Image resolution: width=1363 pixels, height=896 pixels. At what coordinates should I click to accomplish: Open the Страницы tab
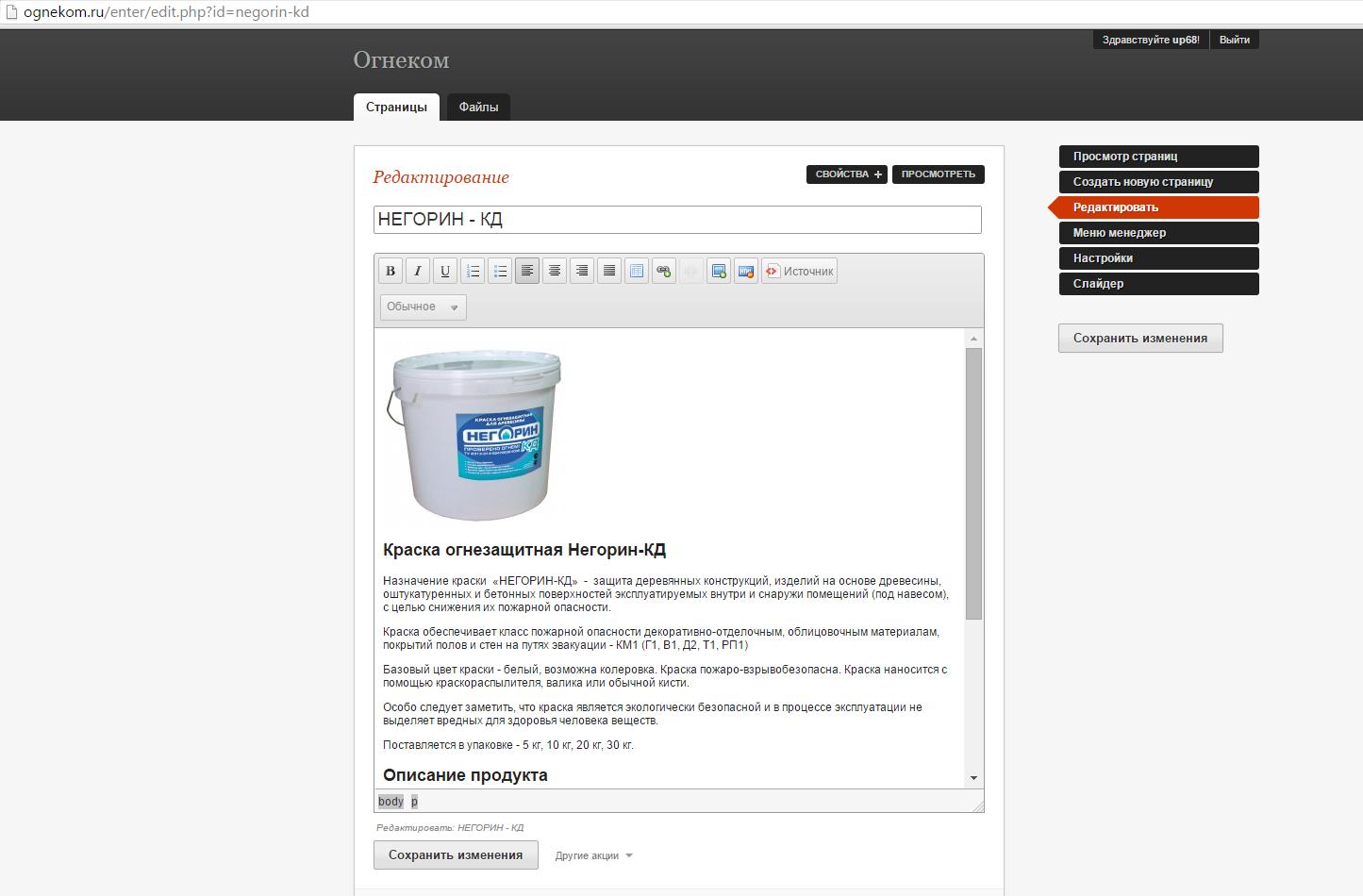point(396,107)
